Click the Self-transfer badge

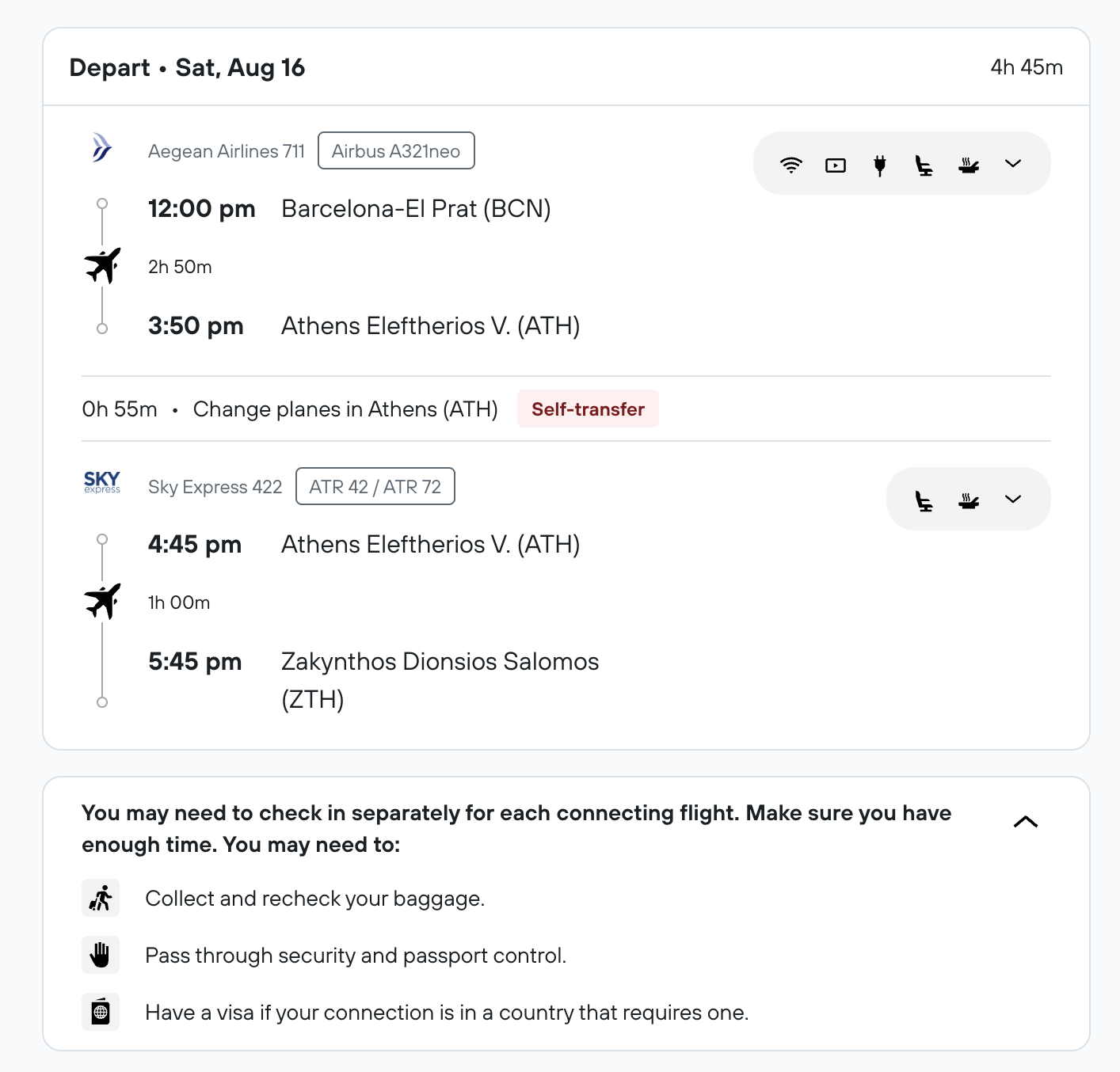point(588,409)
